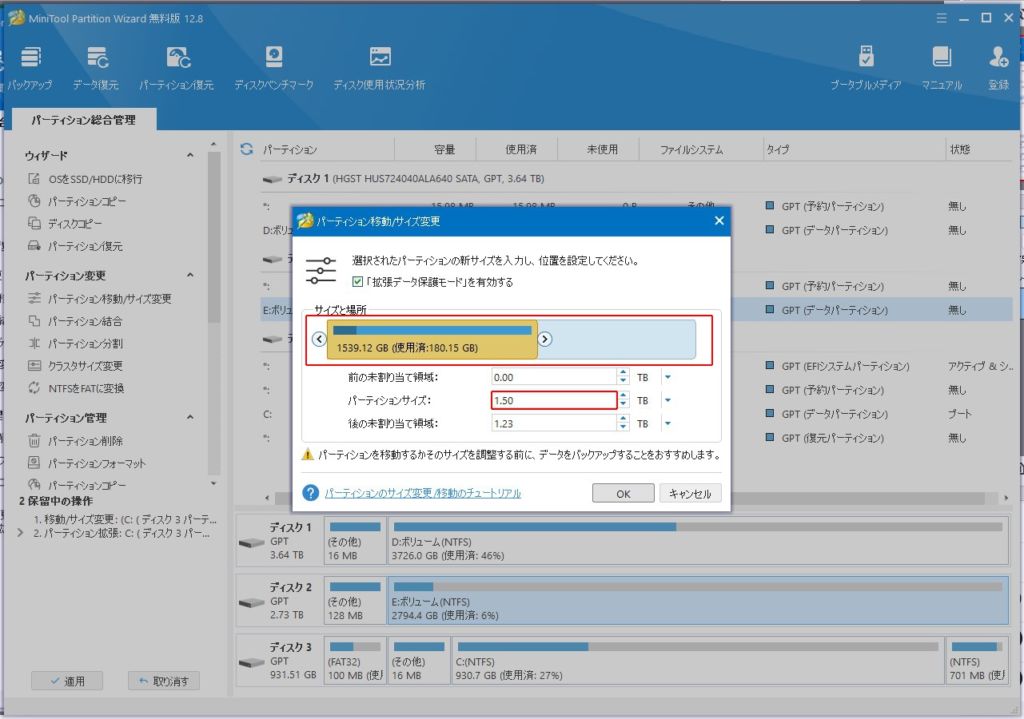Open the マニュアル icon

[941, 58]
